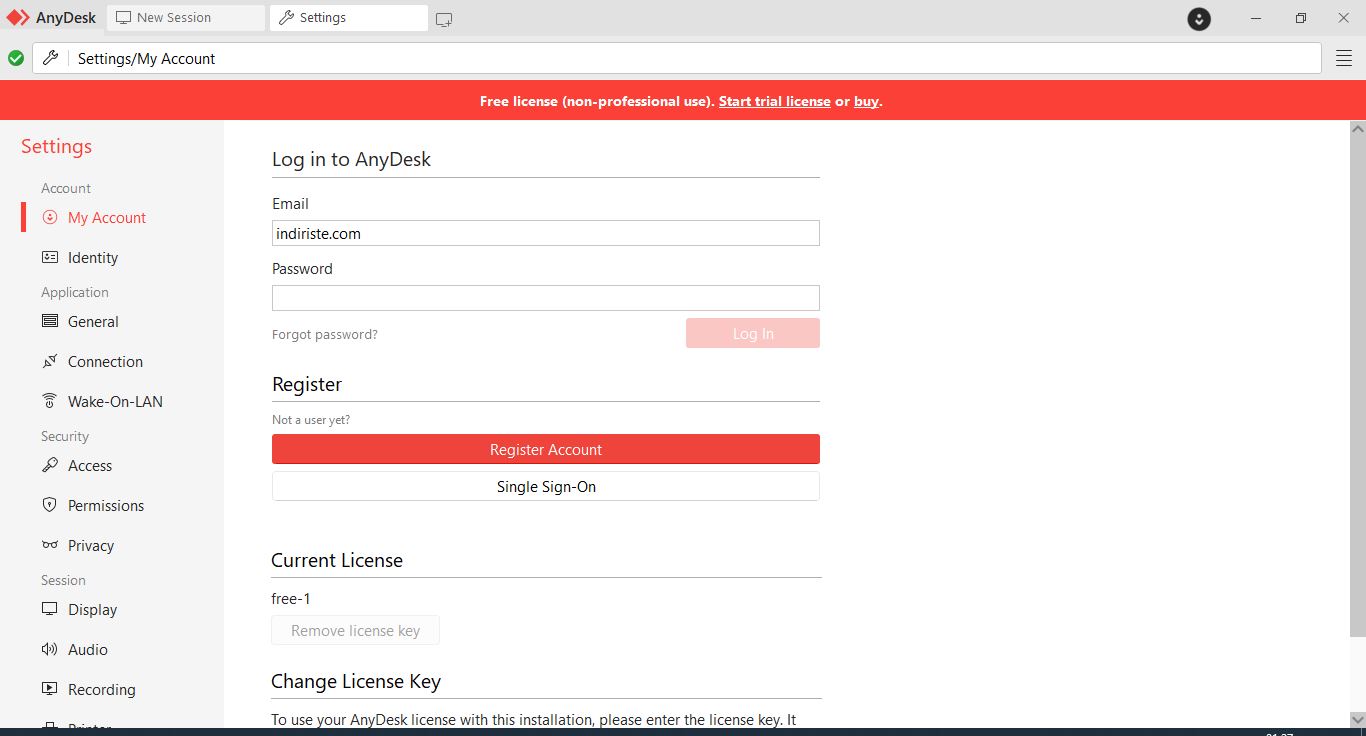The width and height of the screenshot is (1366, 736).
Task: Click the Recording icon
Action: 50,689
